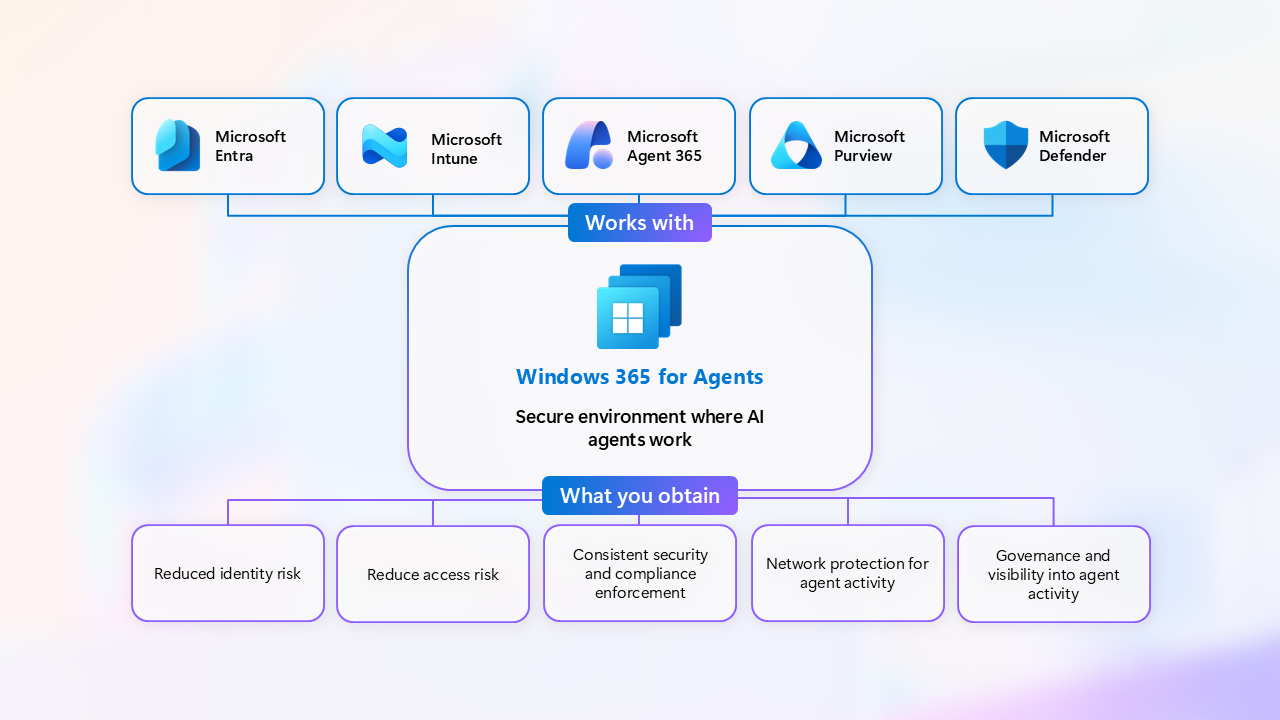Select the "Microsoft Defender" label text
The image size is (1280, 720).
(x=1074, y=146)
